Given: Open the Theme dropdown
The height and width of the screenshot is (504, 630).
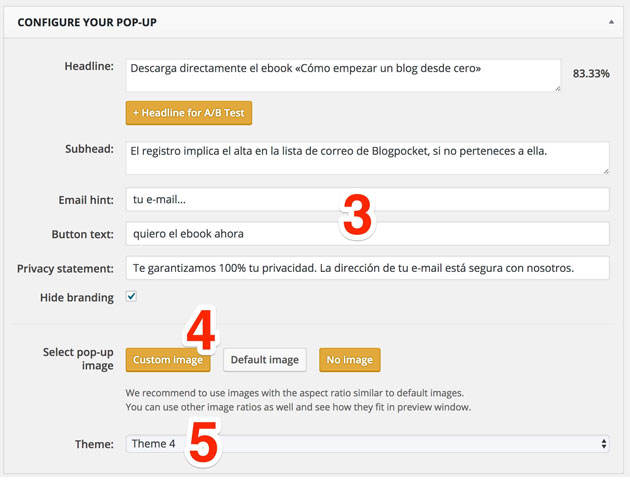Looking at the screenshot, I should 367,444.
